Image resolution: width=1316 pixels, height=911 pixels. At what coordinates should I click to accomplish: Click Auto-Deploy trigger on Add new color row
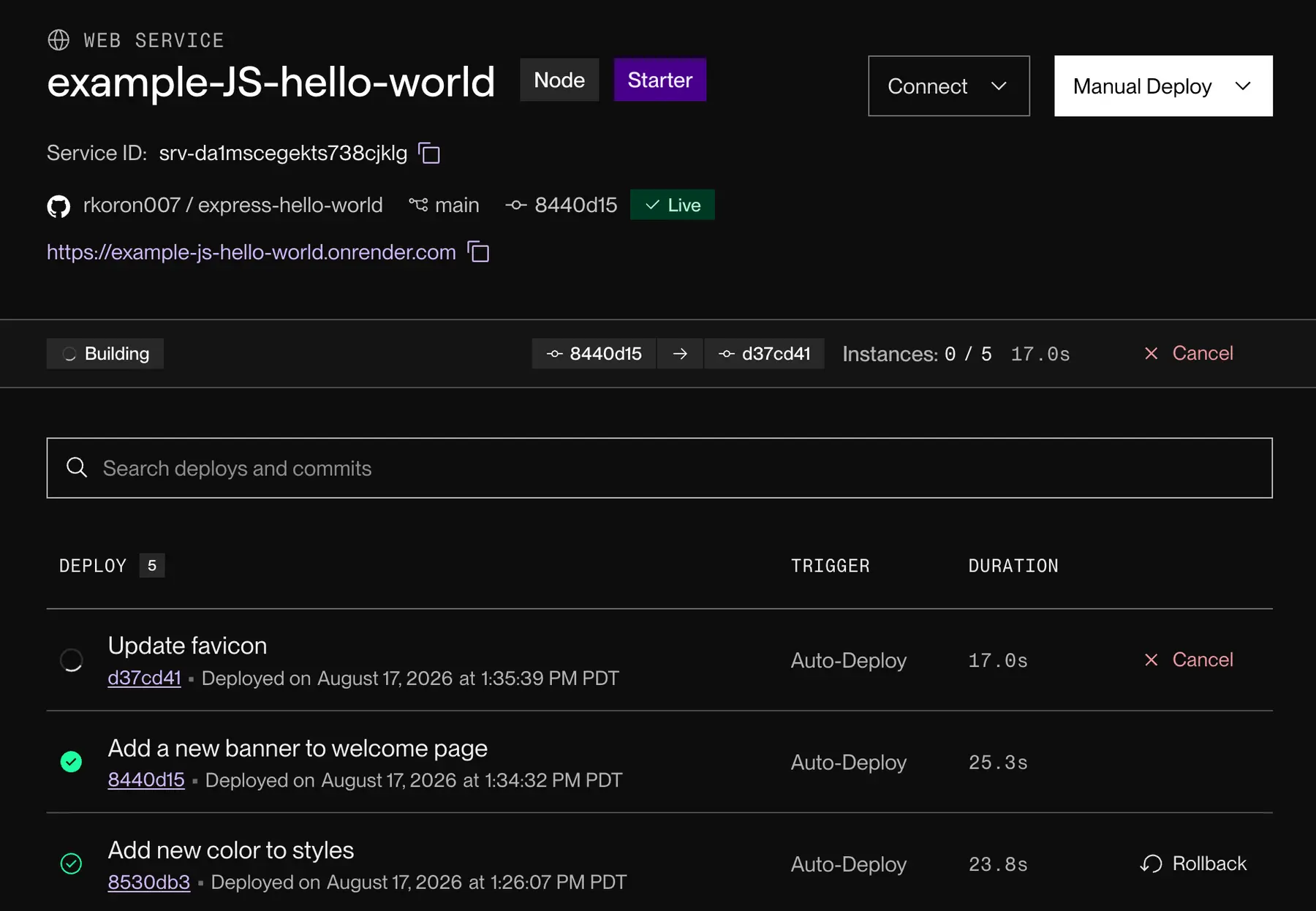(x=849, y=864)
